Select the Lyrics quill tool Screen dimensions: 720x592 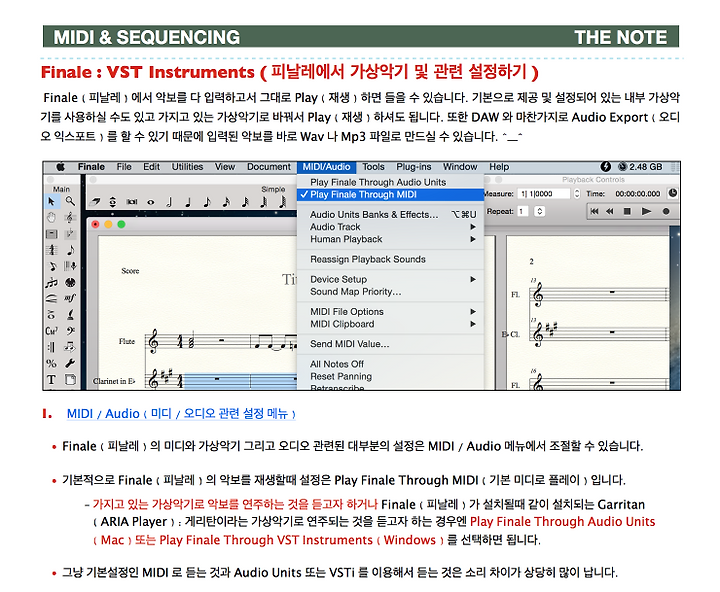pyautogui.click(x=70, y=315)
